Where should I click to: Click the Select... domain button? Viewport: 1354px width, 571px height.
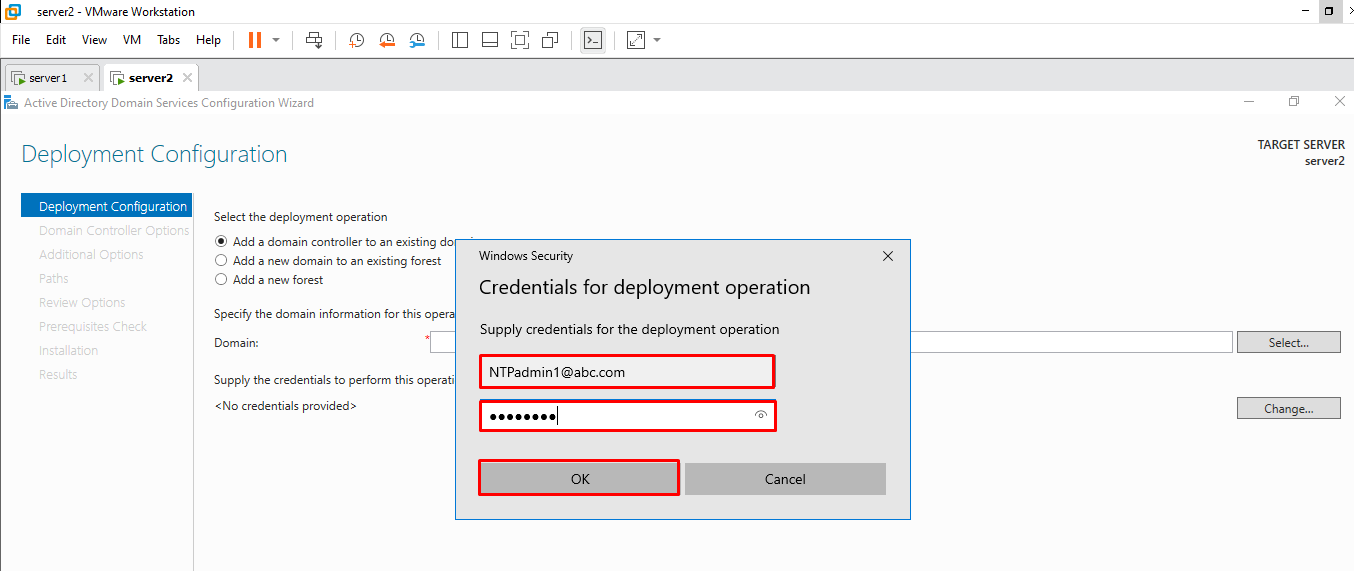click(x=1288, y=342)
